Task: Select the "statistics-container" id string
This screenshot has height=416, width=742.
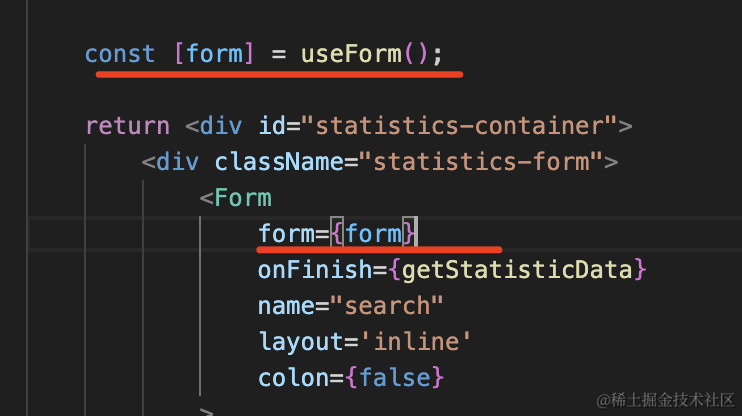Action: (459, 126)
